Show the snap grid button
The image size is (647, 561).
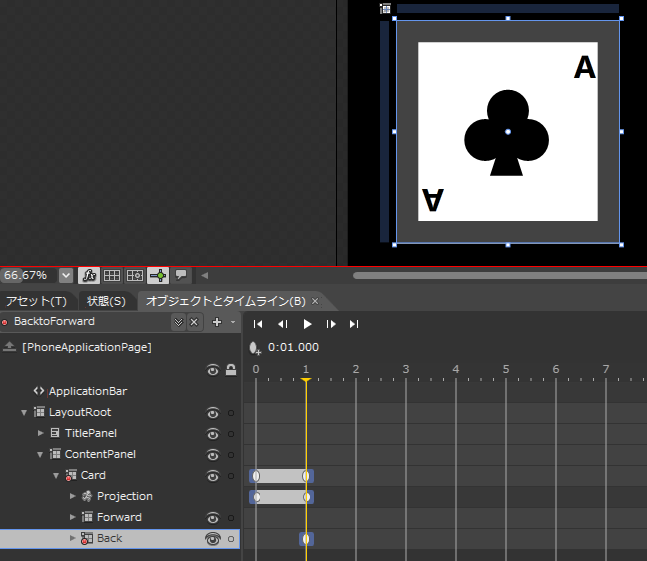click(112, 275)
